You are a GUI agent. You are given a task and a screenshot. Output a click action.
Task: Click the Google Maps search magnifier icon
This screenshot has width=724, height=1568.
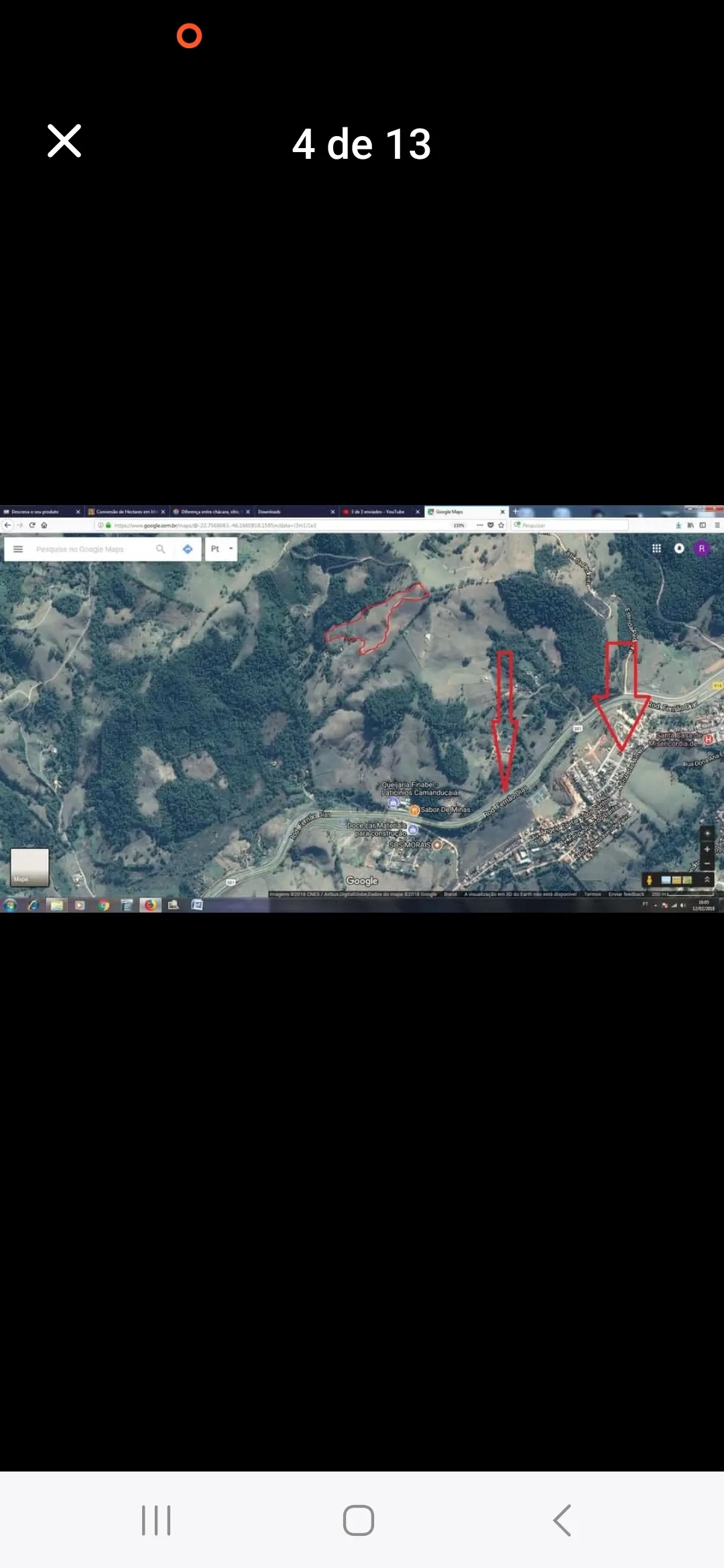pyautogui.click(x=160, y=549)
